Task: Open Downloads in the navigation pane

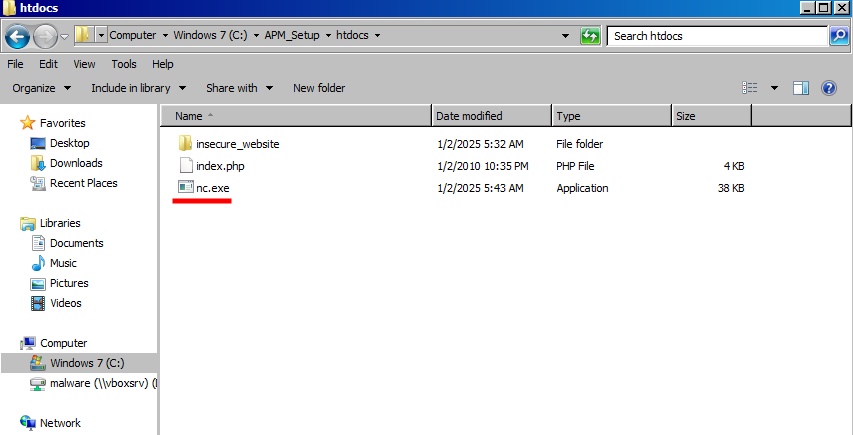Action: 76,163
